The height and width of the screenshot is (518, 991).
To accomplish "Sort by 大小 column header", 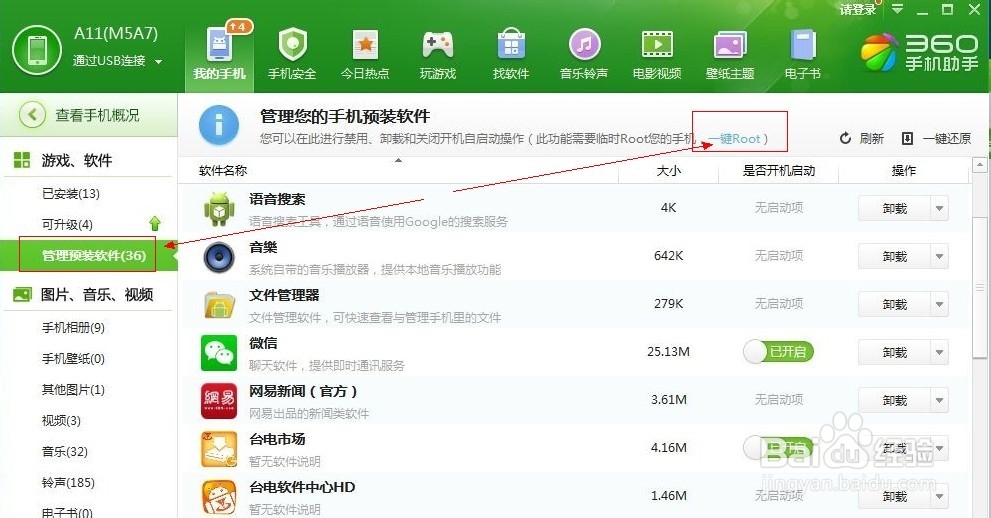I will (669, 171).
